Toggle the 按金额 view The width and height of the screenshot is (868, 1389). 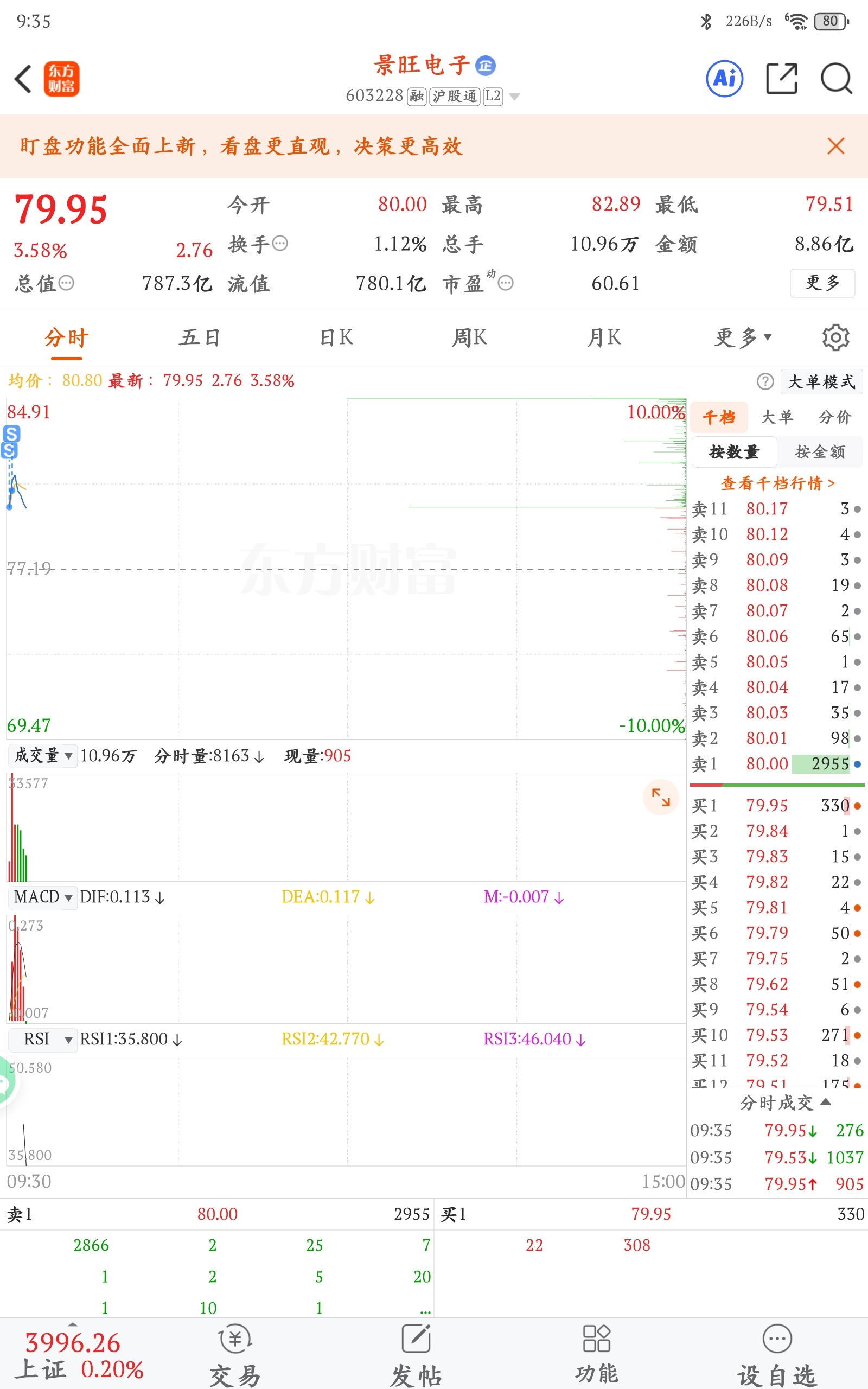820,452
